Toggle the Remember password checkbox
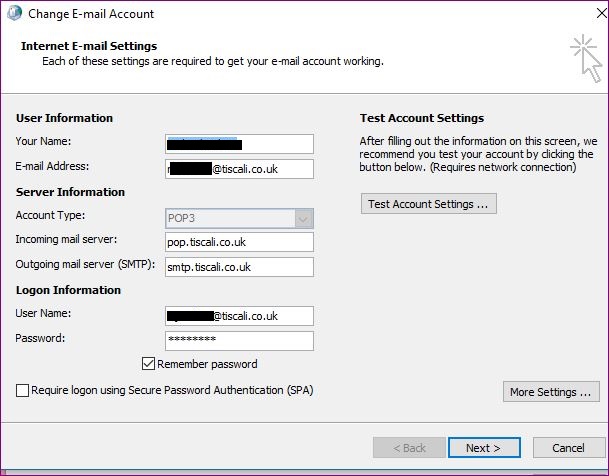This screenshot has width=609, height=476. pyautogui.click(x=149, y=364)
